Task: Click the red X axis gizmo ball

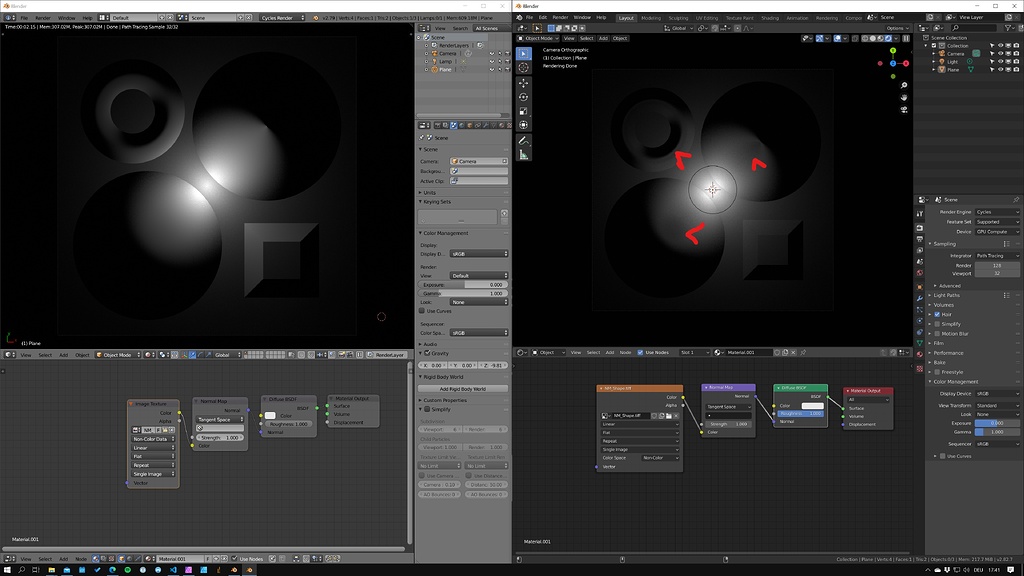Action: (x=906, y=63)
